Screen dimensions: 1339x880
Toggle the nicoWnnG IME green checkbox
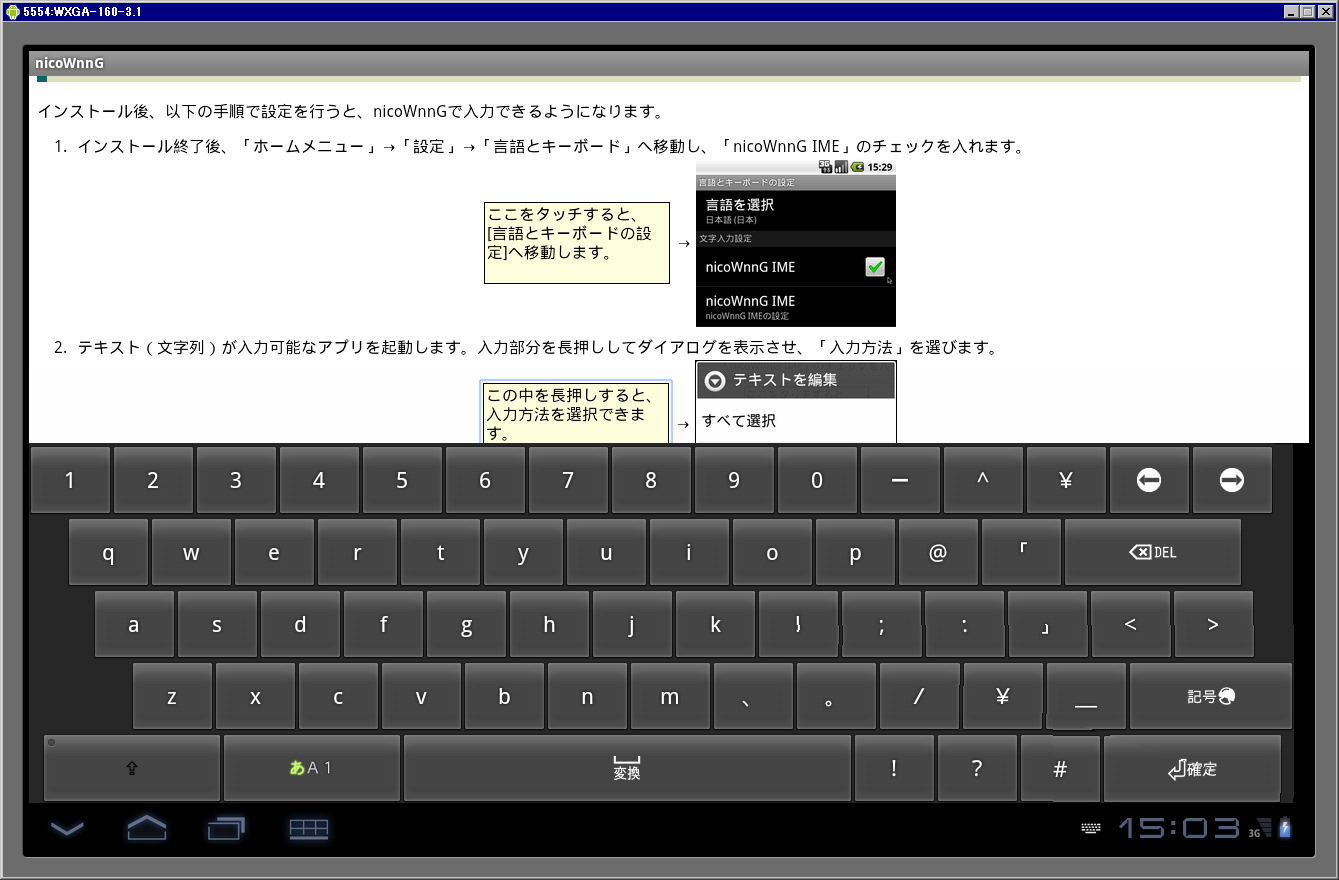point(874,267)
